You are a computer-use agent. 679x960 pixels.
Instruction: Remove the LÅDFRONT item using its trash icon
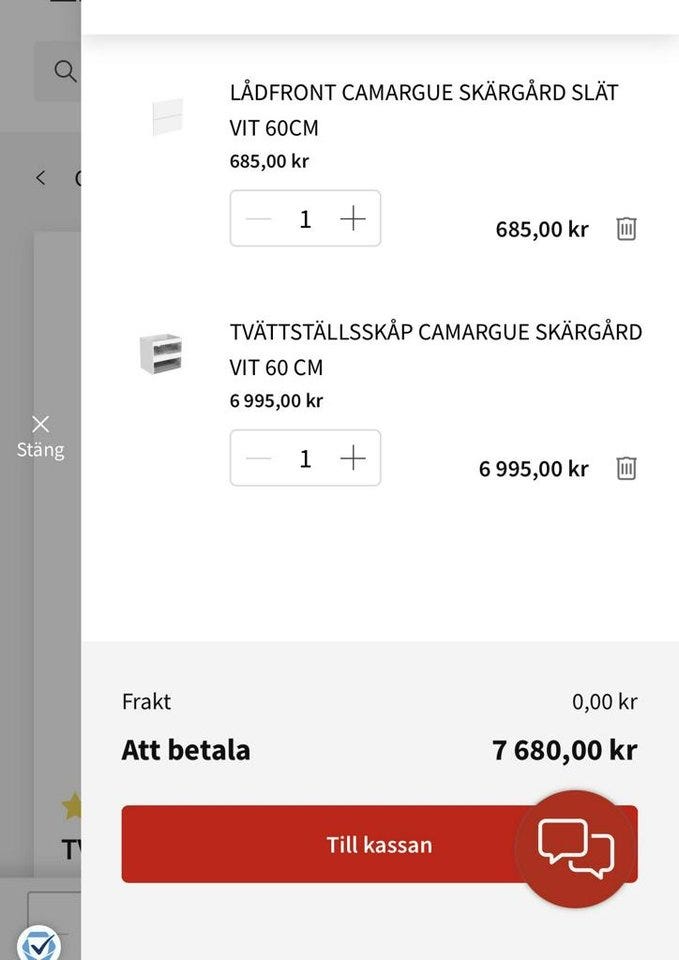coord(626,228)
